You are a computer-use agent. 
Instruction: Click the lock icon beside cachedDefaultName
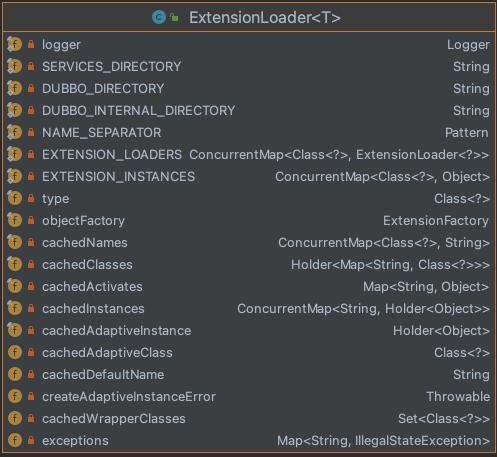click(31, 374)
